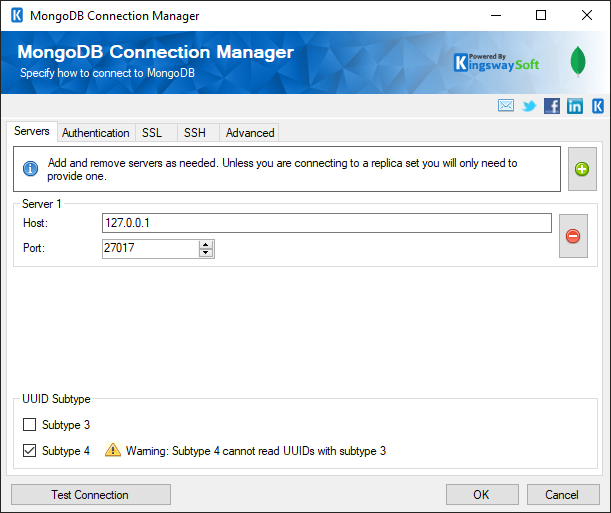
Task: Close the MongoDB Connection Manager window
Action: tap(587, 16)
